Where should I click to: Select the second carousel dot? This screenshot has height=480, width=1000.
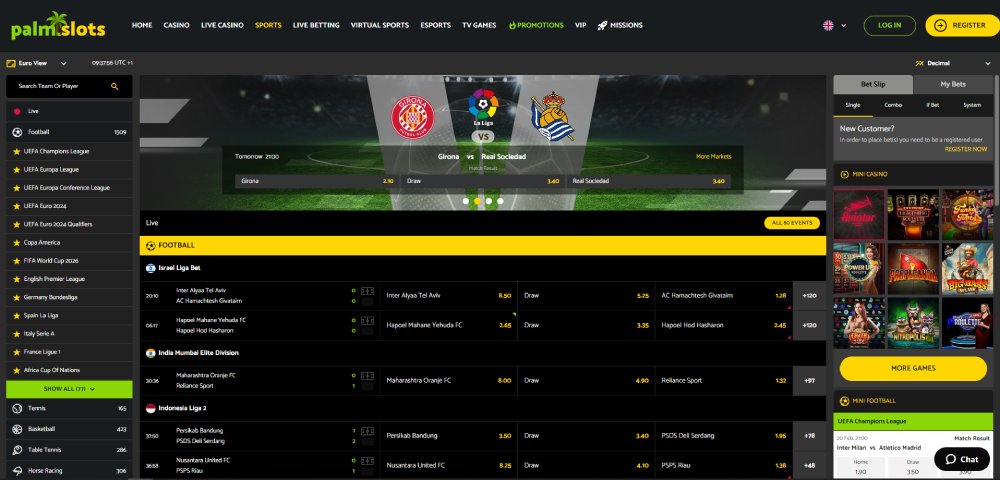pyautogui.click(x=477, y=201)
